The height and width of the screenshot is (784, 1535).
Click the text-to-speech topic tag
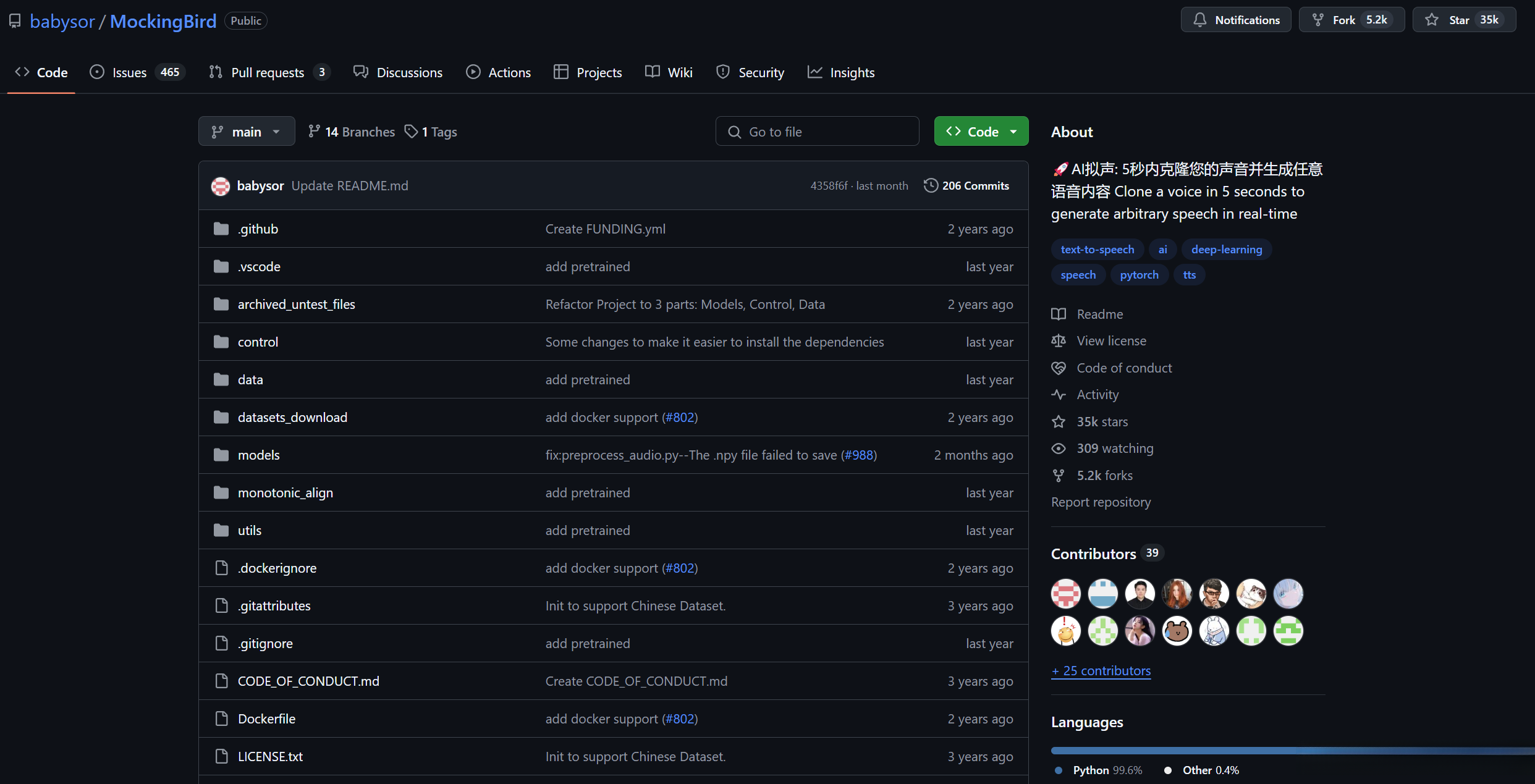(x=1097, y=250)
